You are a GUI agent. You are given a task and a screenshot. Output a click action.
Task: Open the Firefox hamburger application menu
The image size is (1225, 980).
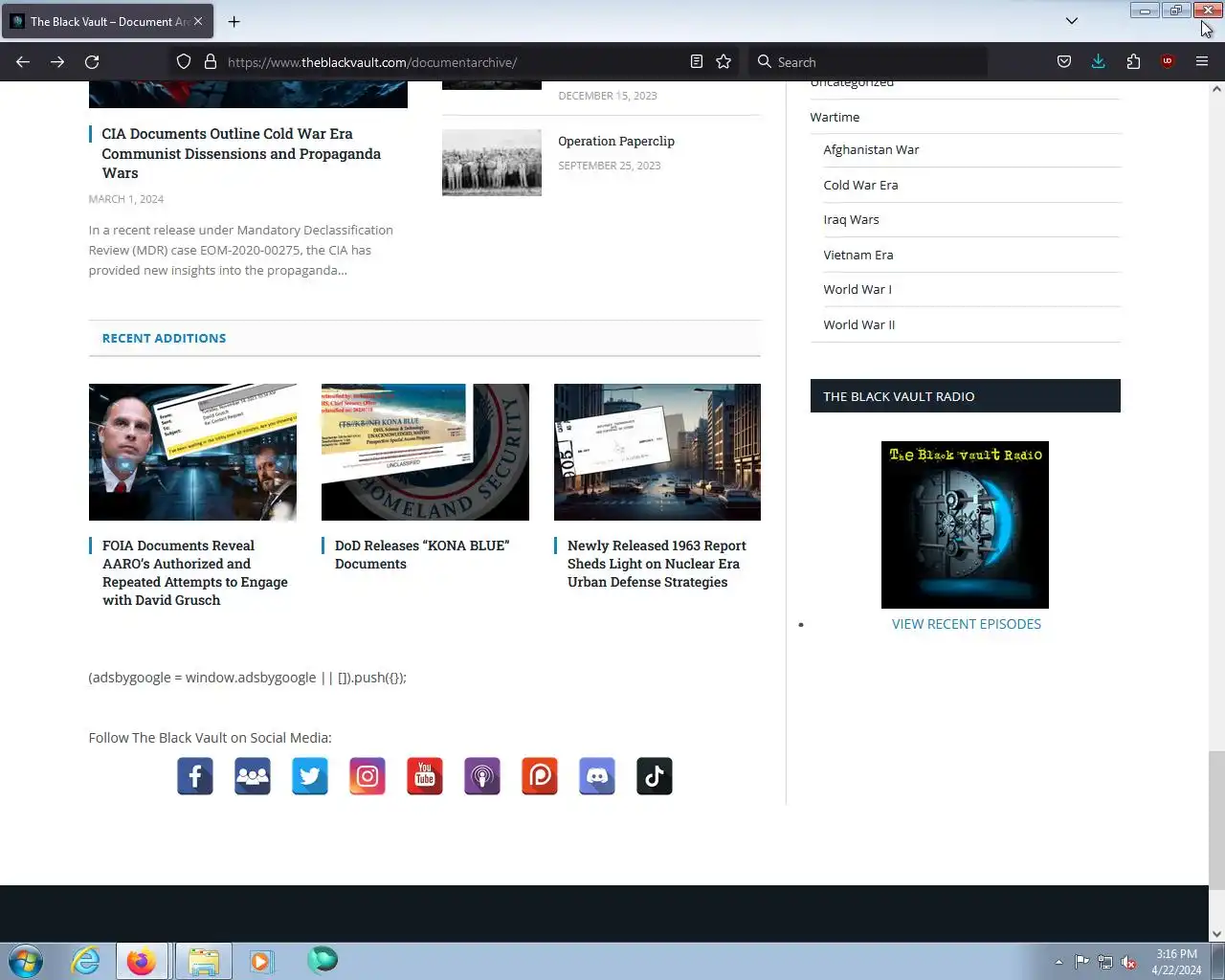coord(1202,62)
